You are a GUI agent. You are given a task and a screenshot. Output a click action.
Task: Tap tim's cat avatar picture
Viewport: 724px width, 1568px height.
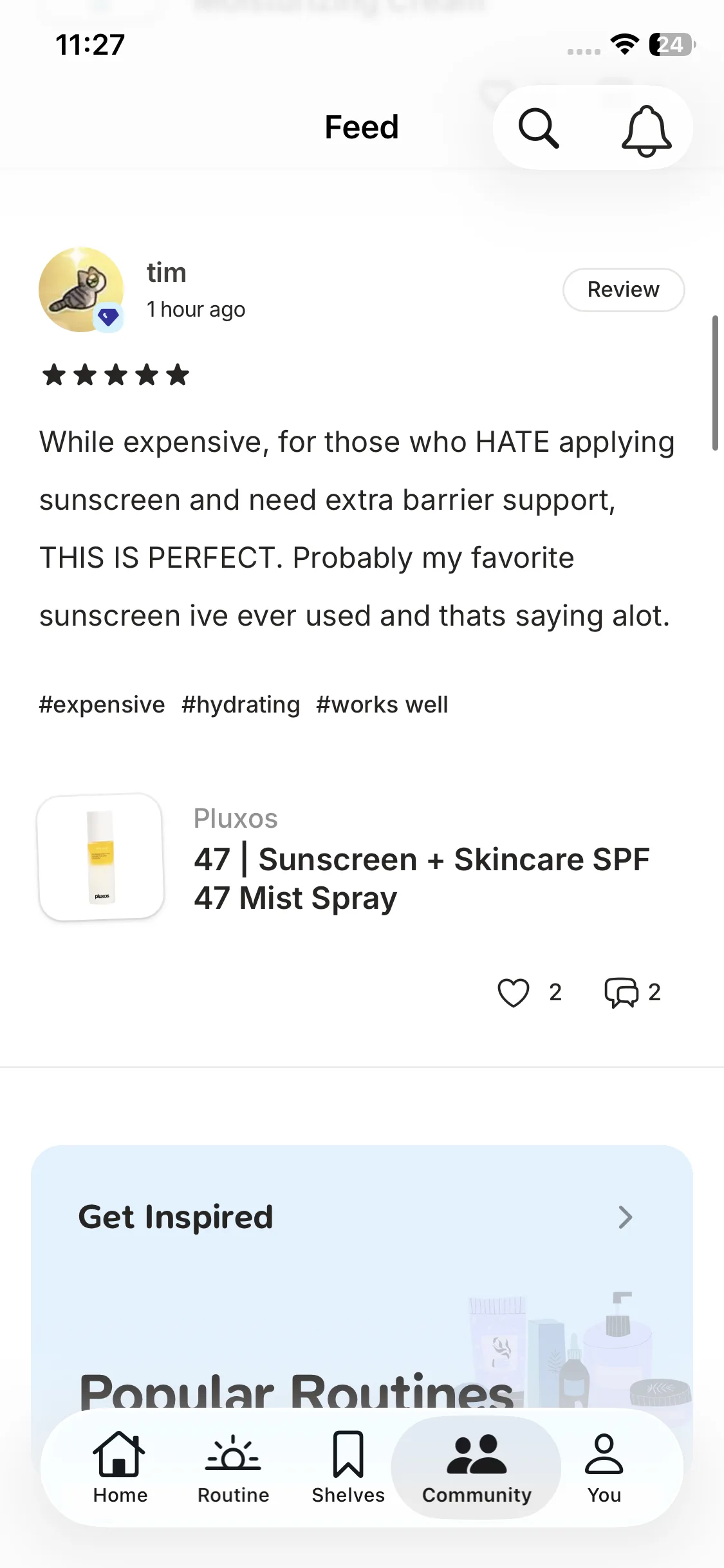(x=81, y=290)
